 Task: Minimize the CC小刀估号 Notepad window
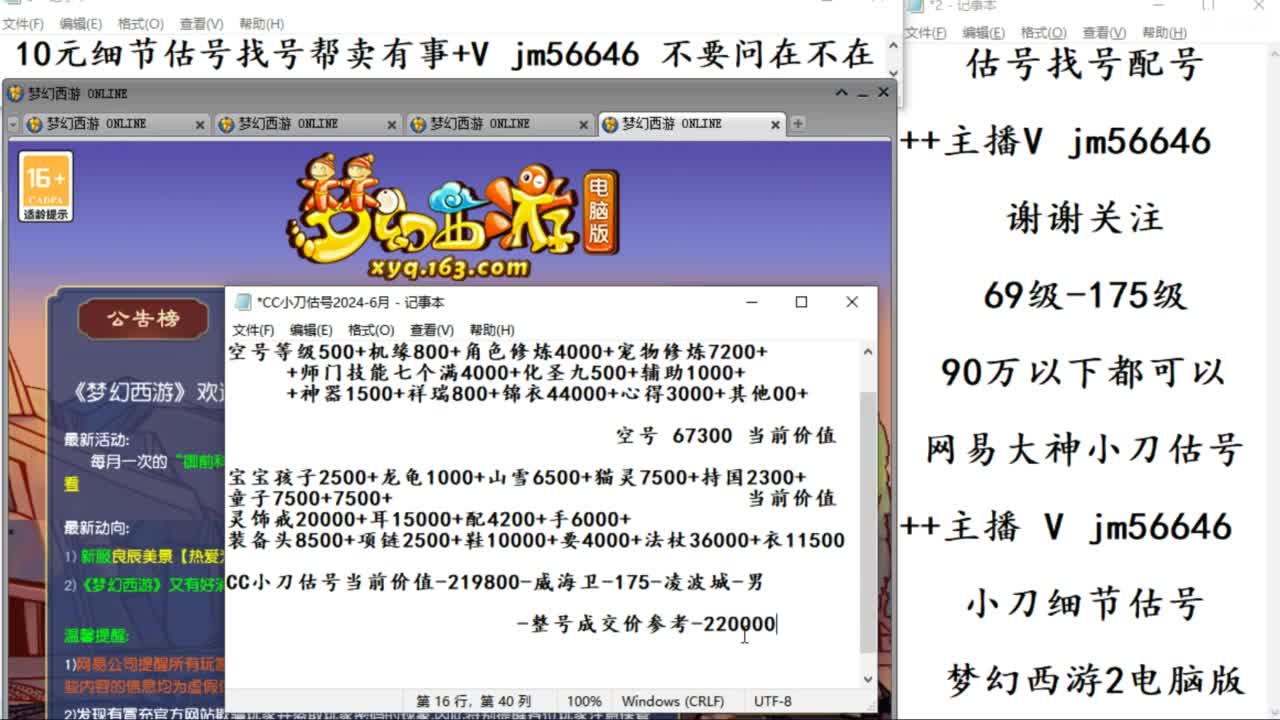pyautogui.click(x=750, y=302)
